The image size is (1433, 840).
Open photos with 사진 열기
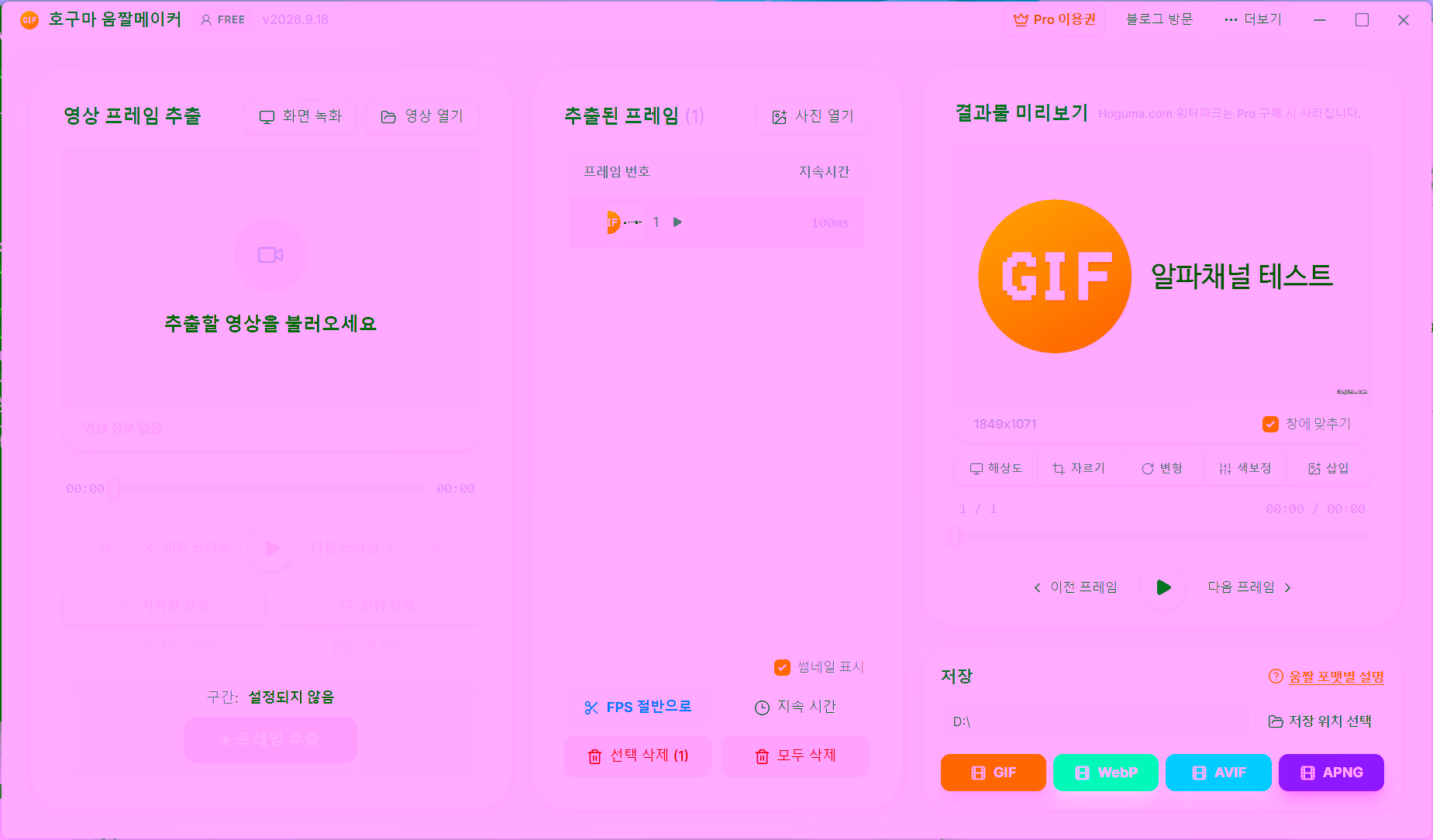click(813, 116)
